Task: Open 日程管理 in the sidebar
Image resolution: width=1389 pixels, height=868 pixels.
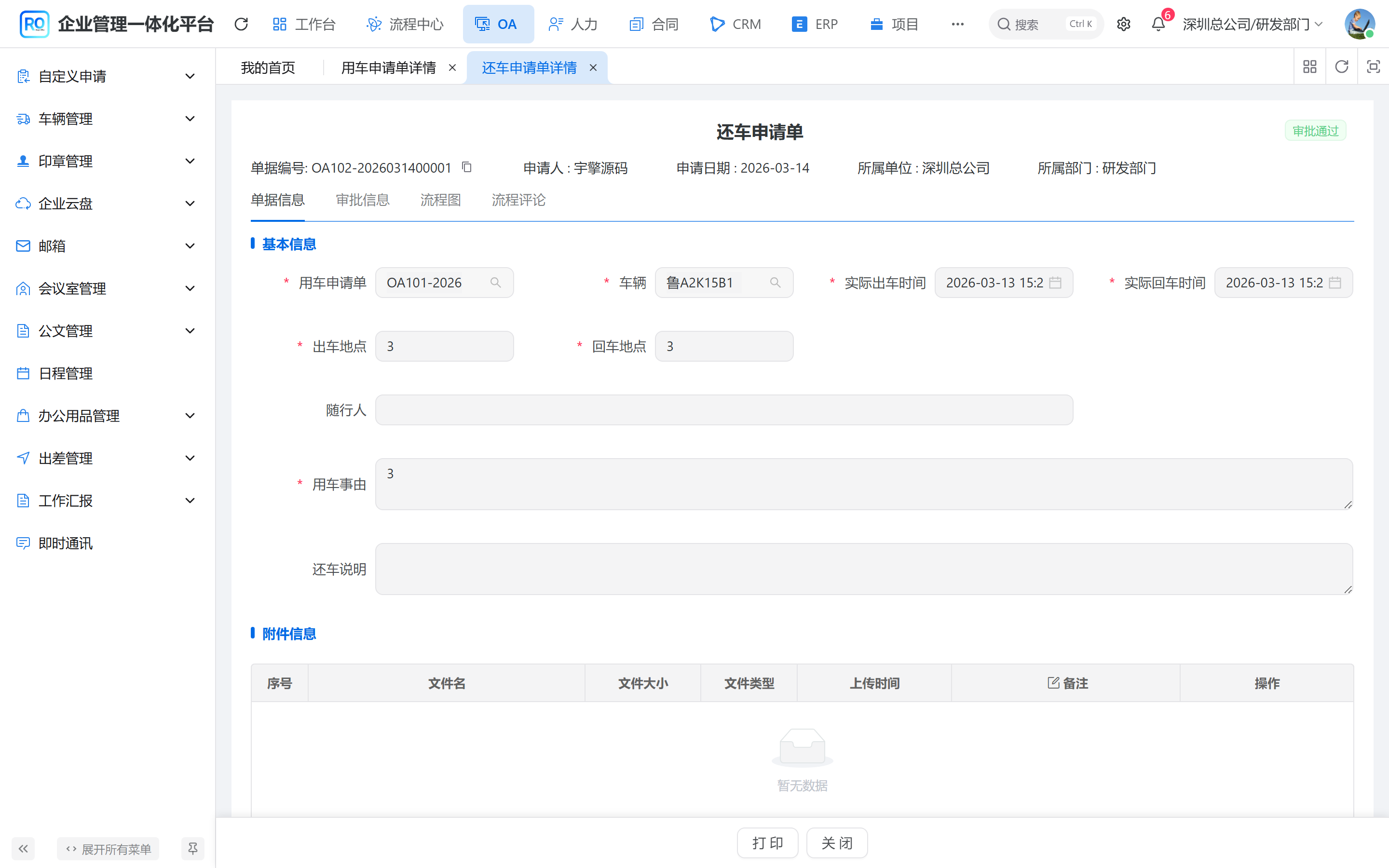Action: tap(108, 374)
